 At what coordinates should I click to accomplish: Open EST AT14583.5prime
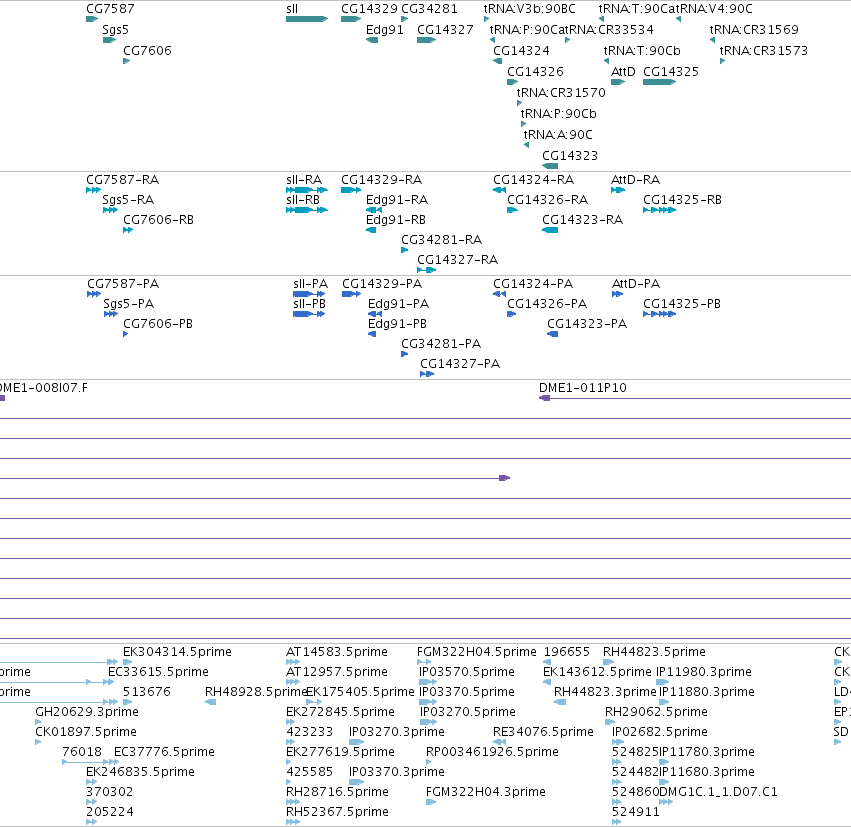click(337, 652)
